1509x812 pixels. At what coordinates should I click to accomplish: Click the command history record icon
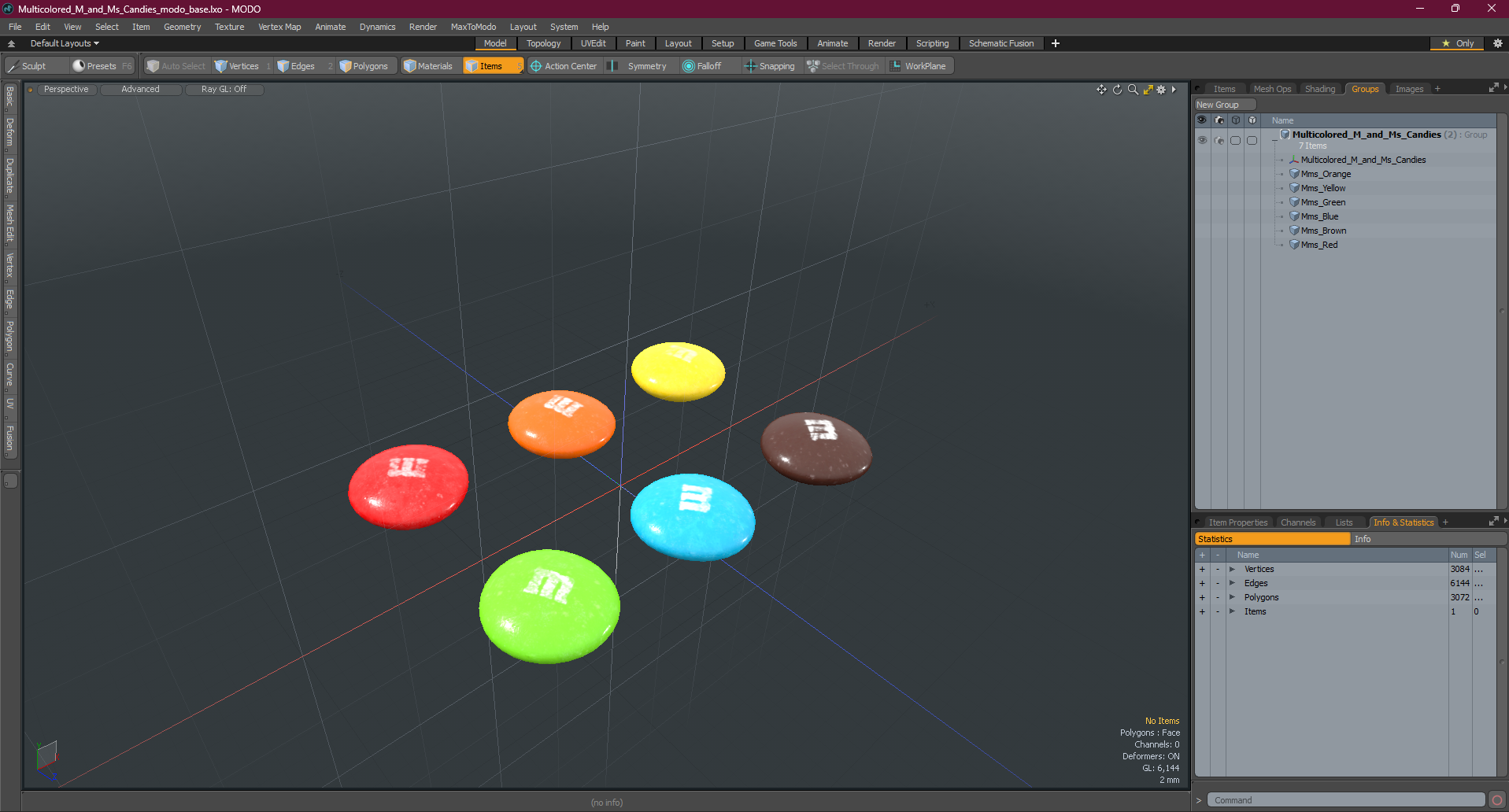[1497, 800]
